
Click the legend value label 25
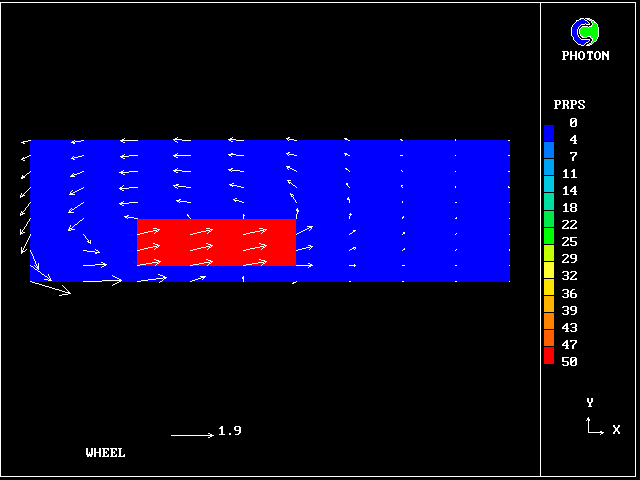tap(569, 242)
